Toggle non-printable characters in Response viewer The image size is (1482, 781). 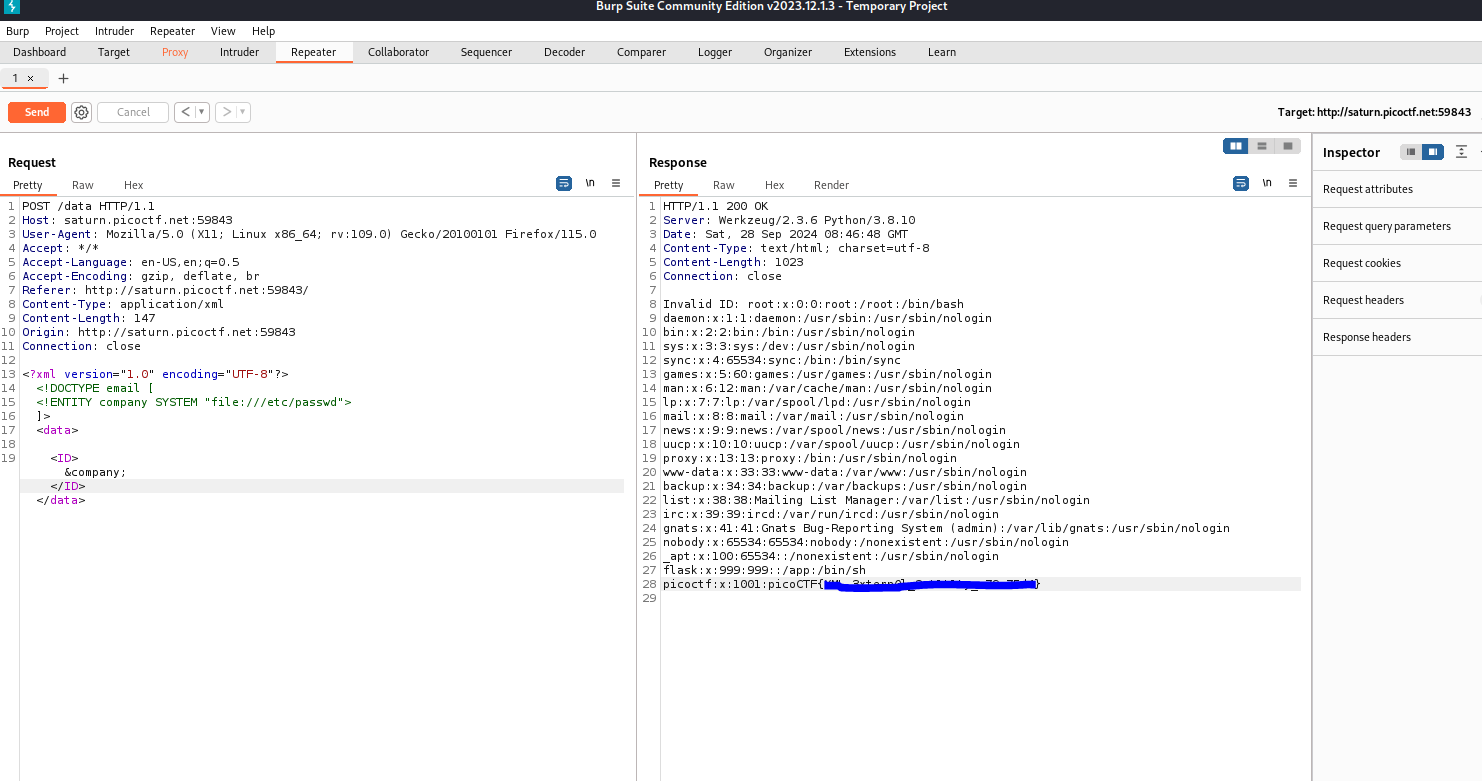1267,184
